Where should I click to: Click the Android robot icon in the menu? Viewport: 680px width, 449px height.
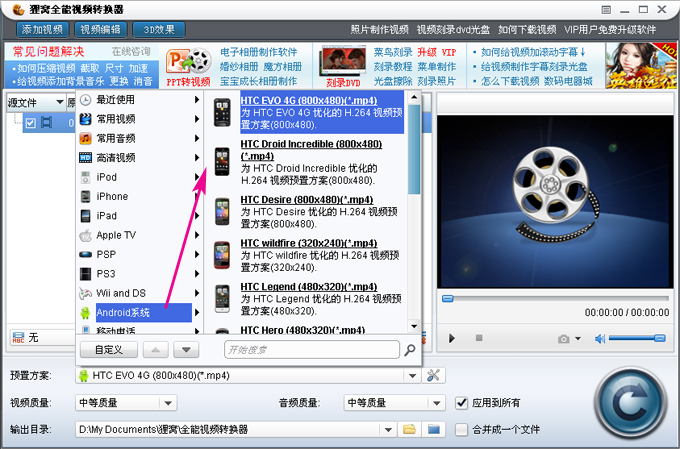[85, 312]
